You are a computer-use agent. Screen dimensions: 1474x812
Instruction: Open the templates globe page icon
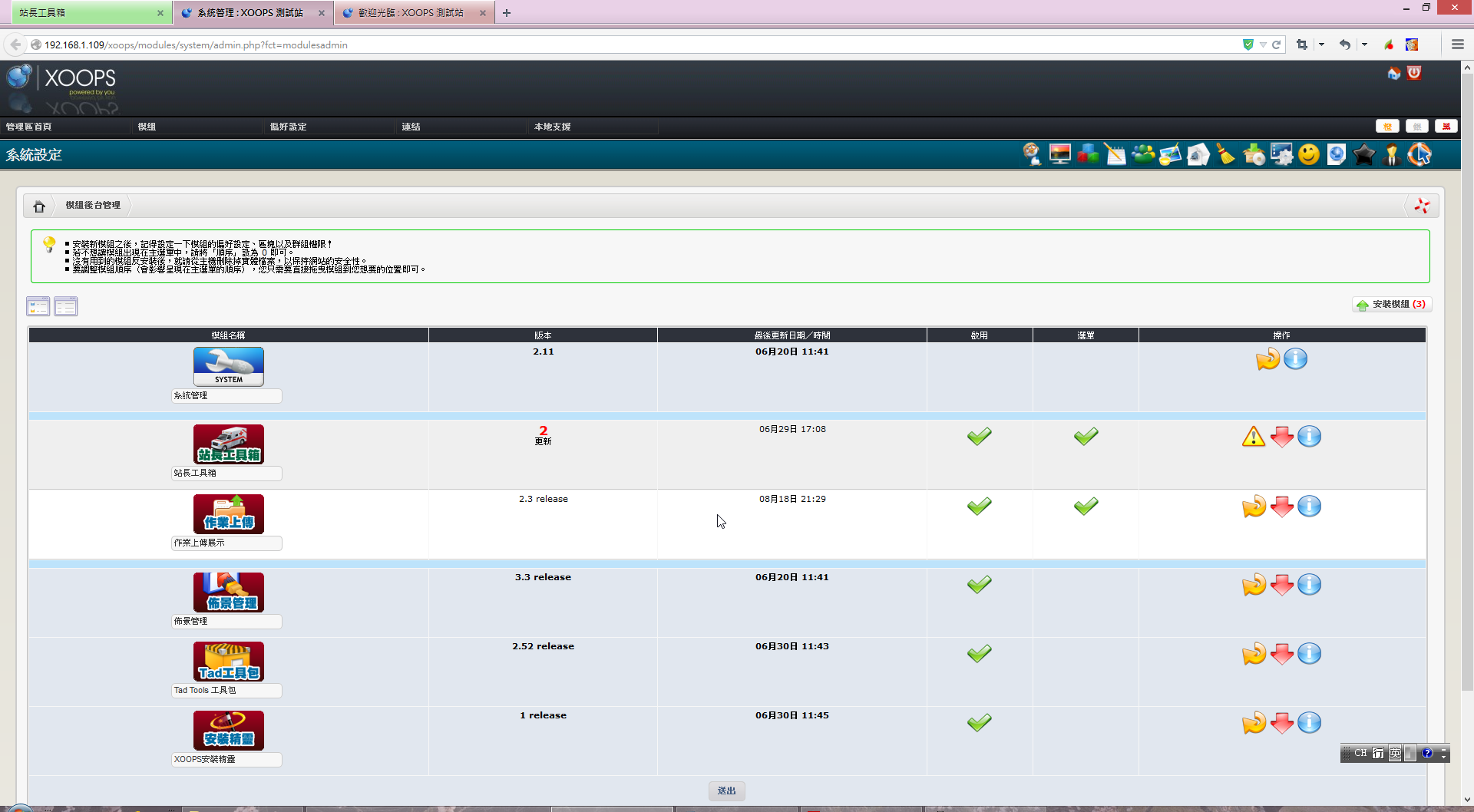point(1337,155)
